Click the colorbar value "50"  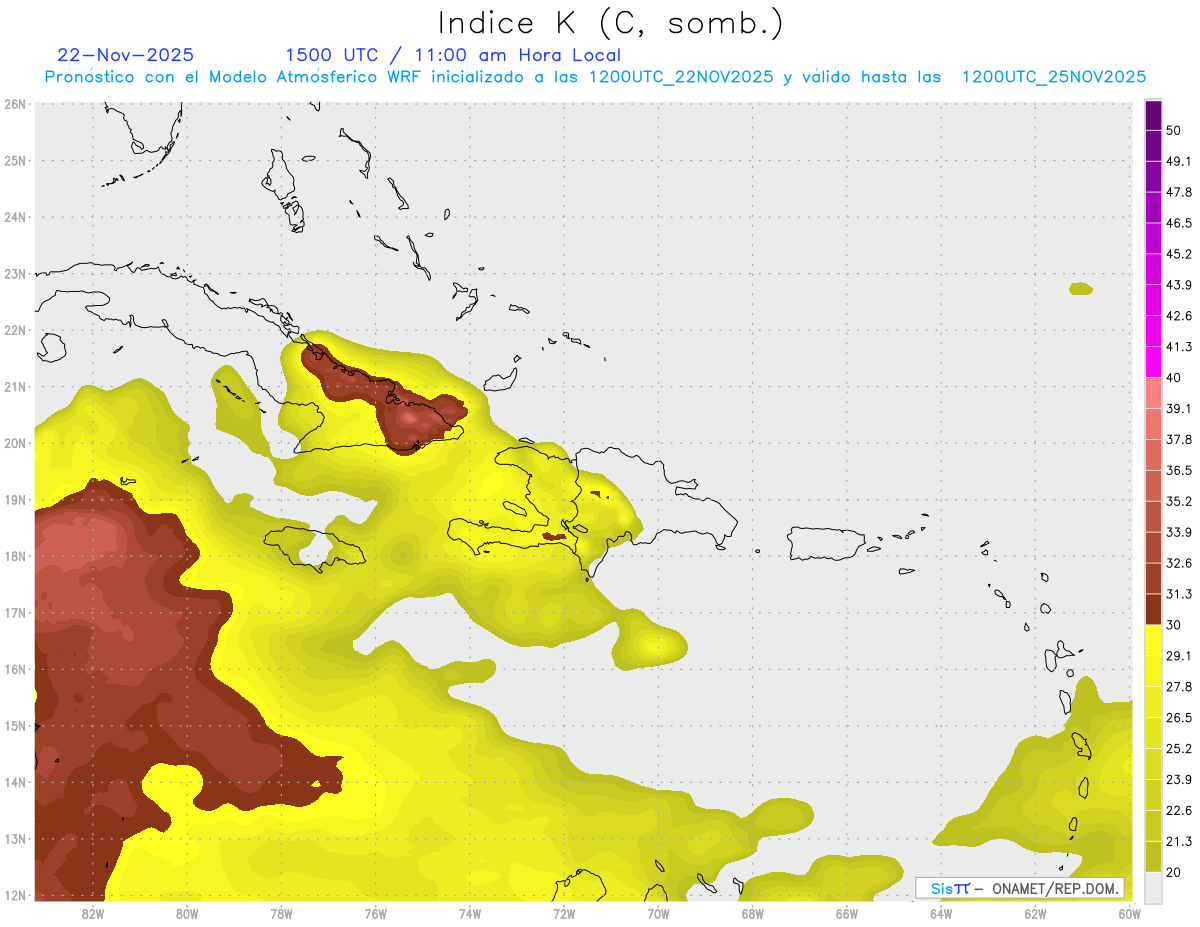(1173, 130)
